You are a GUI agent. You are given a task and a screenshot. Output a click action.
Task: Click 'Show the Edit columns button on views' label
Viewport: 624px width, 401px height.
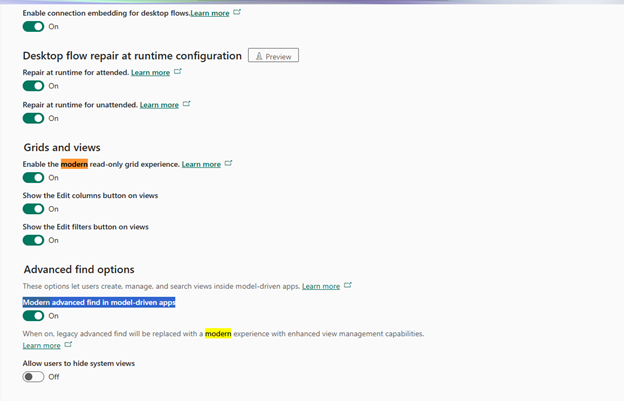tap(90, 196)
